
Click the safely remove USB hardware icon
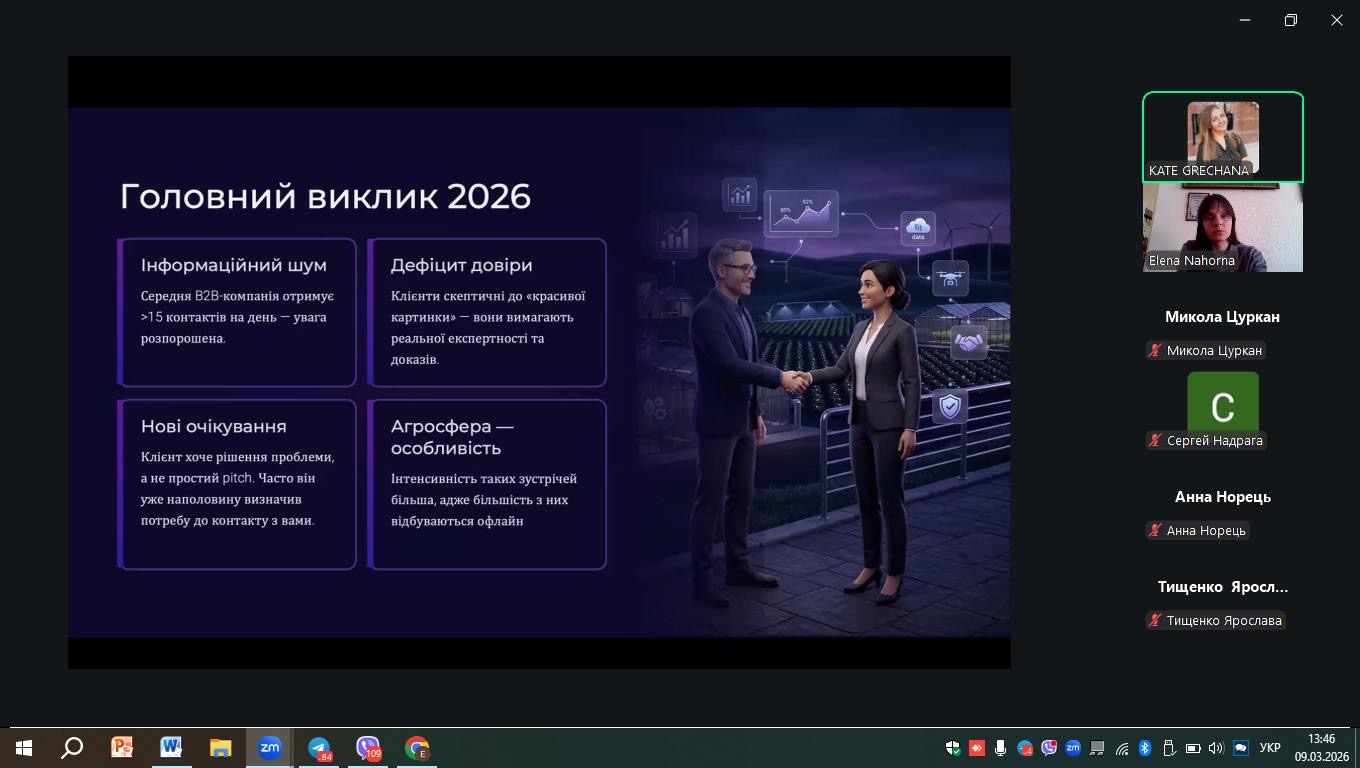coord(1169,748)
